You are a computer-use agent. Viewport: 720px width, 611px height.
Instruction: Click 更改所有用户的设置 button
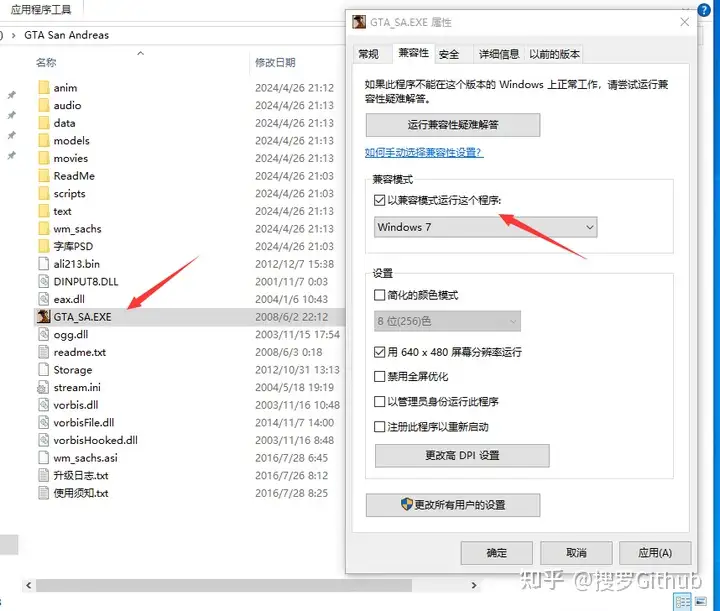(453, 505)
